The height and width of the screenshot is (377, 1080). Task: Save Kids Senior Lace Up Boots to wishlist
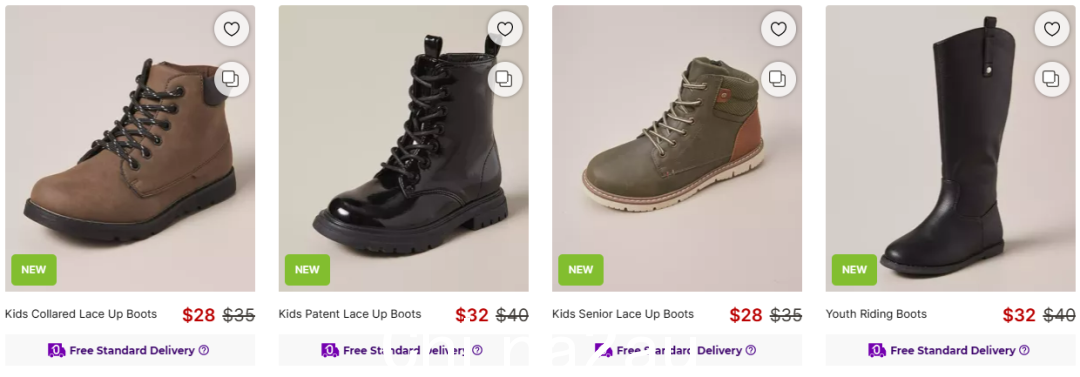click(778, 29)
